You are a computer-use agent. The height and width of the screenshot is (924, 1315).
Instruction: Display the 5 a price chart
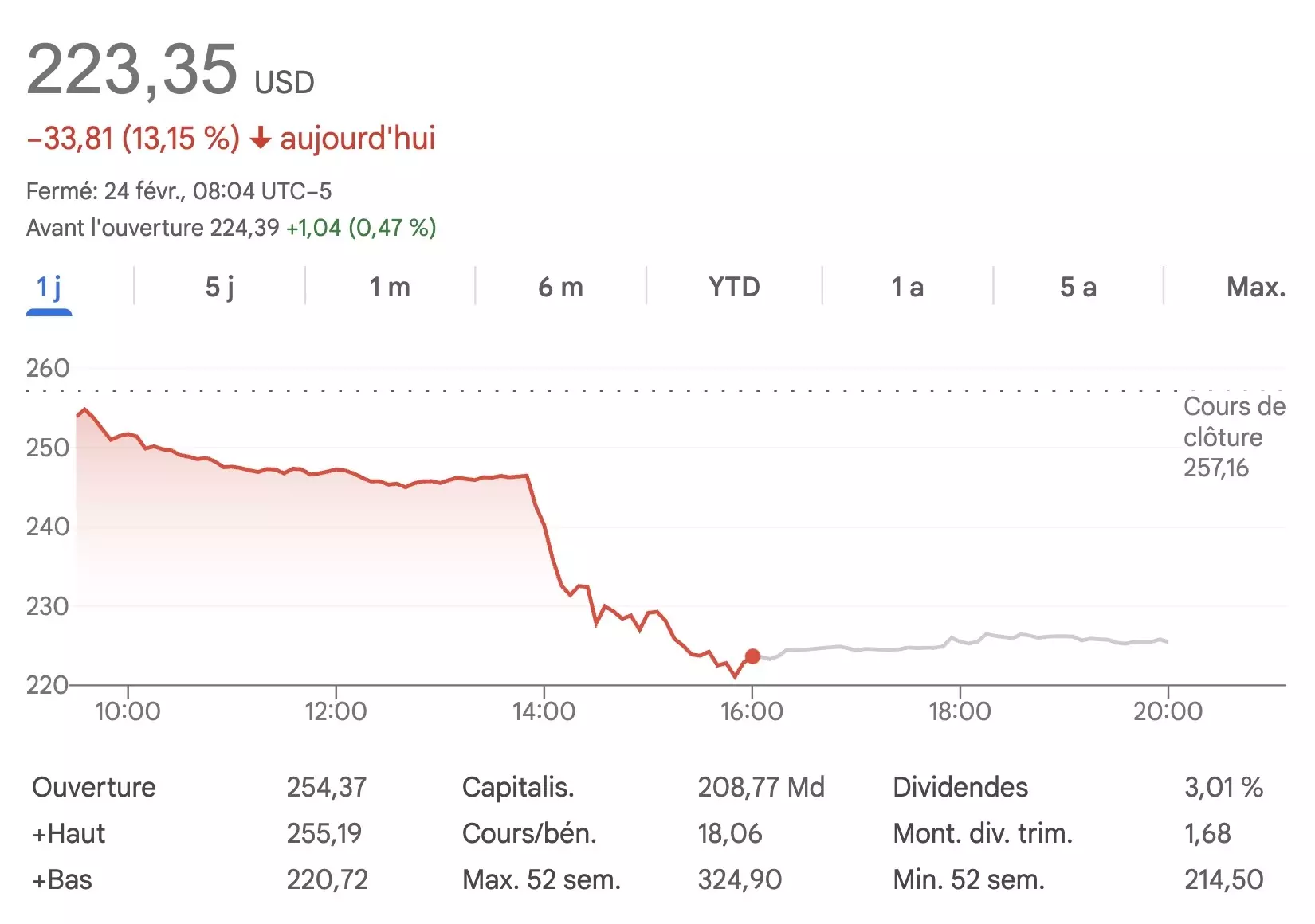point(1078,287)
